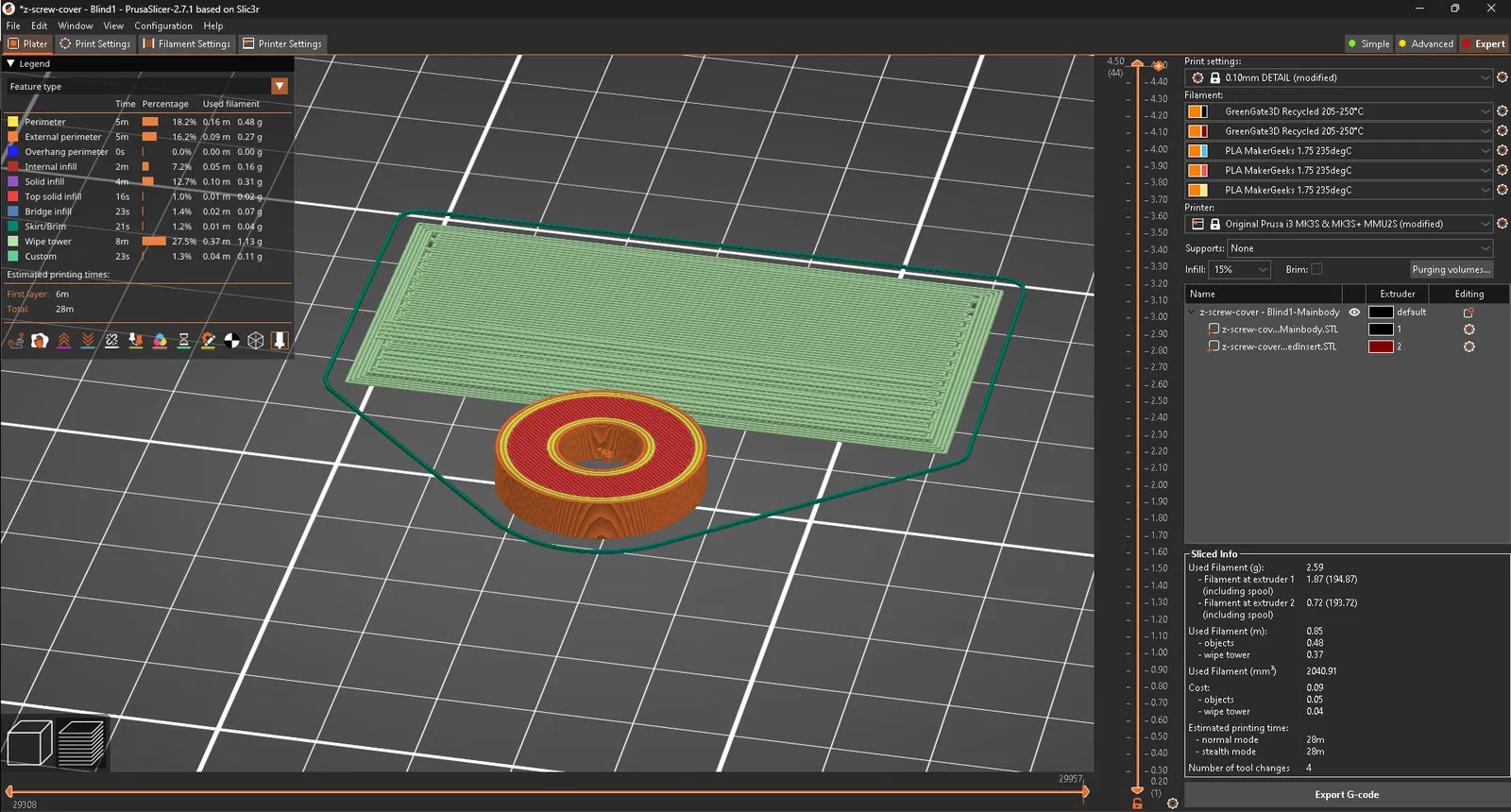Open settings gear for second GreenGate3D filament
The image size is (1511, 812).
(x=1503, y=131)
